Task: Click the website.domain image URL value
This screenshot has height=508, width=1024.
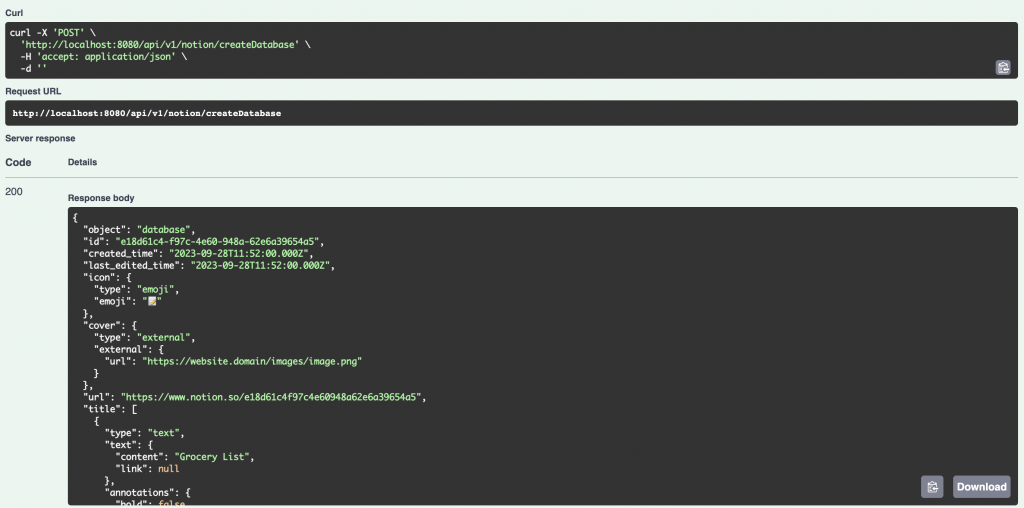Action: 253,361
